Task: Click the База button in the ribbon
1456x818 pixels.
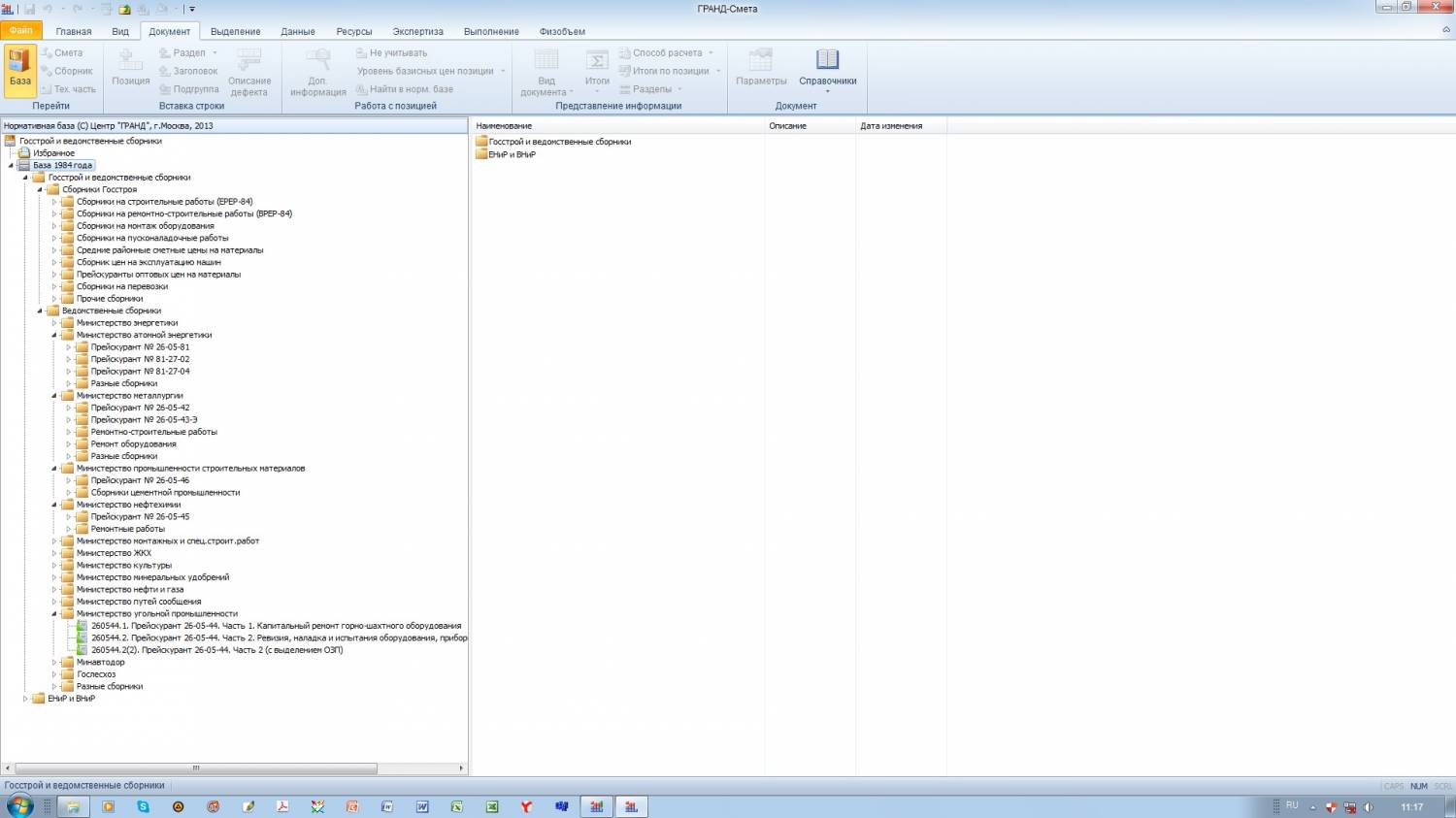Action: pyautogui.click(x=20, y=70)
